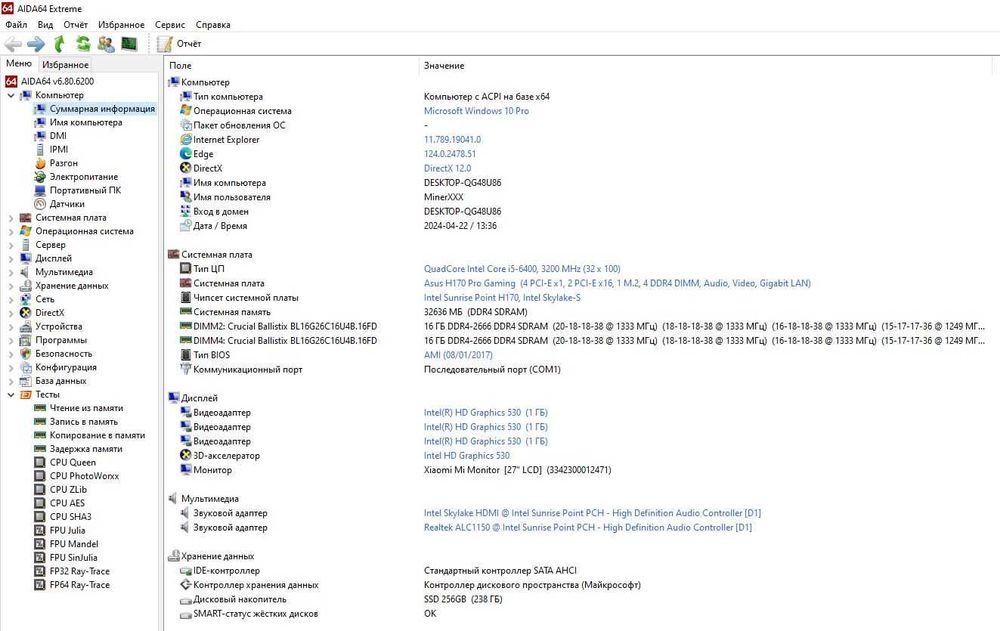This screenshot has width=1000, height=631.
Task: Click the Конфигурация icon in tree
Action: click(x=26, y=367)
